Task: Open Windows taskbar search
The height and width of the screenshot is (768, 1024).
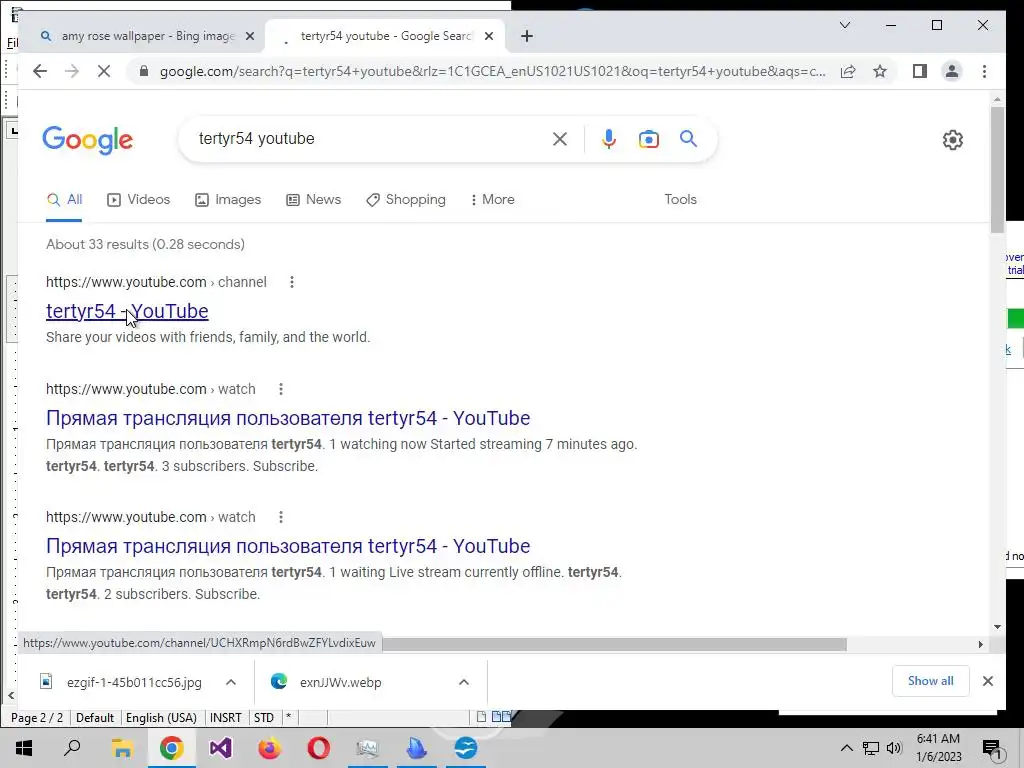Action: point(72,748)
